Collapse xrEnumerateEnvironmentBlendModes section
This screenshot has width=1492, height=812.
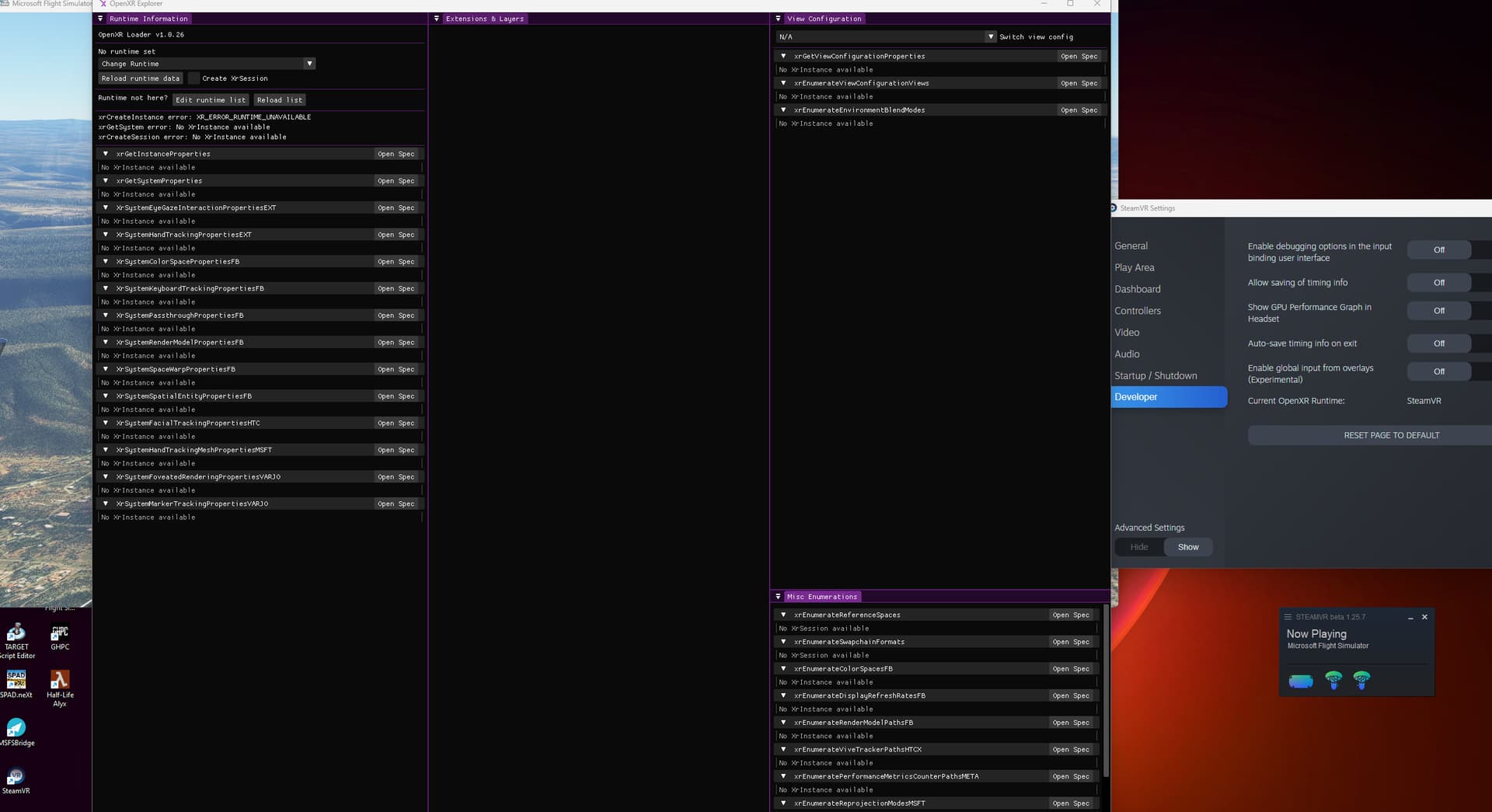point(783,110)
